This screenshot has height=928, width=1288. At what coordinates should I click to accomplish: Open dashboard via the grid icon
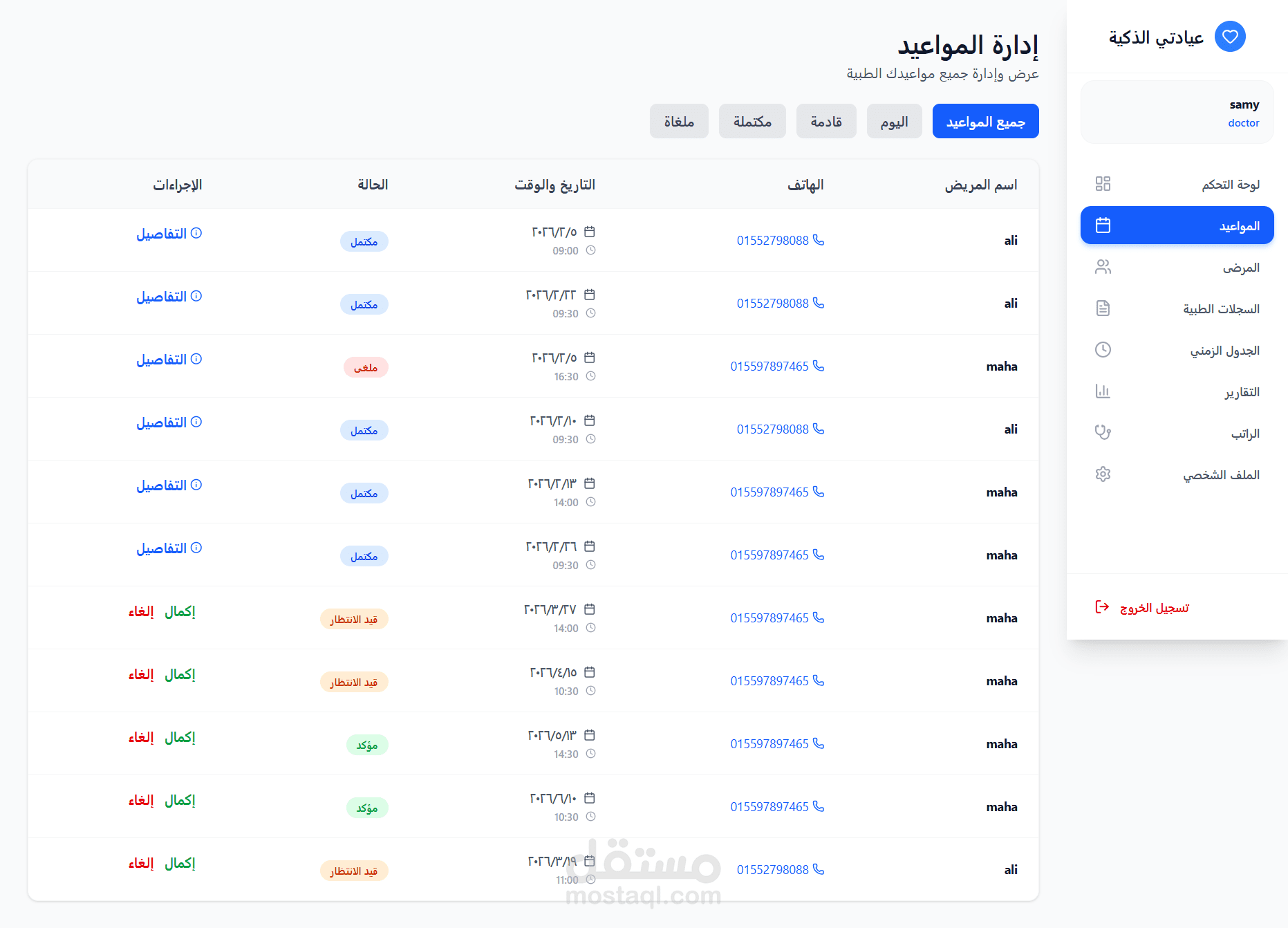coord(1103,184)
